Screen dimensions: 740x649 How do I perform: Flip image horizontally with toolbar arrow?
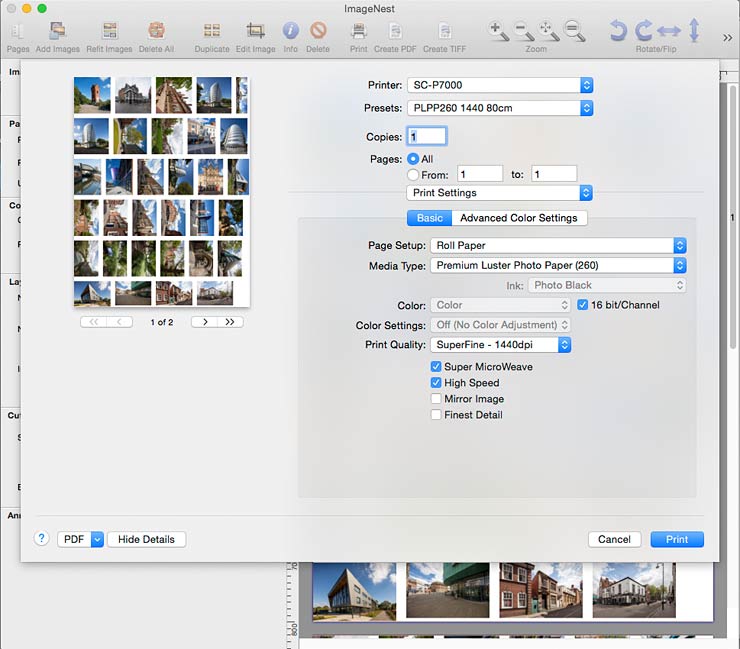(x=669, y=31)
